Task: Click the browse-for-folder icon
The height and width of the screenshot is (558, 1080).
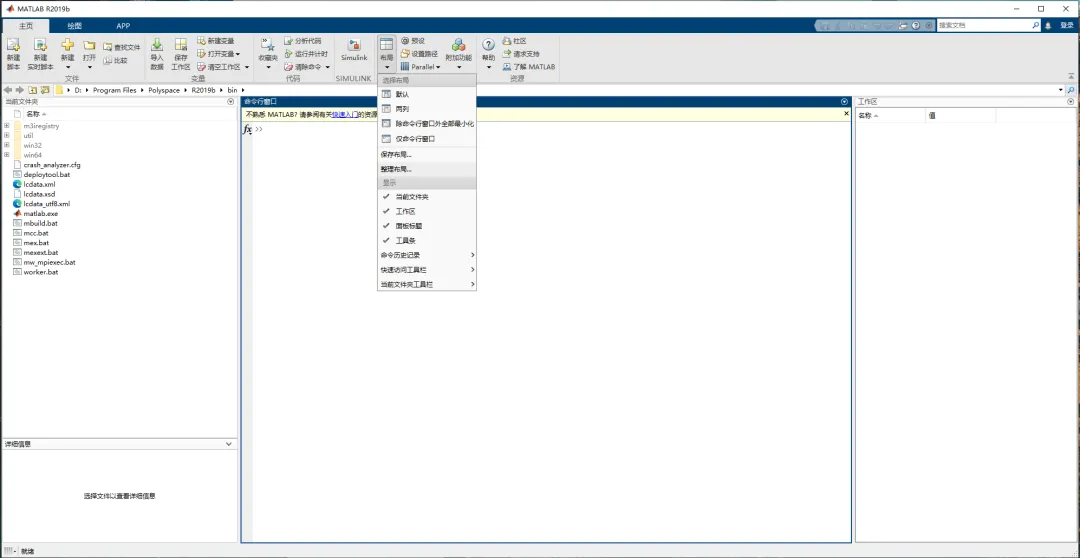Action: [45, 90]
